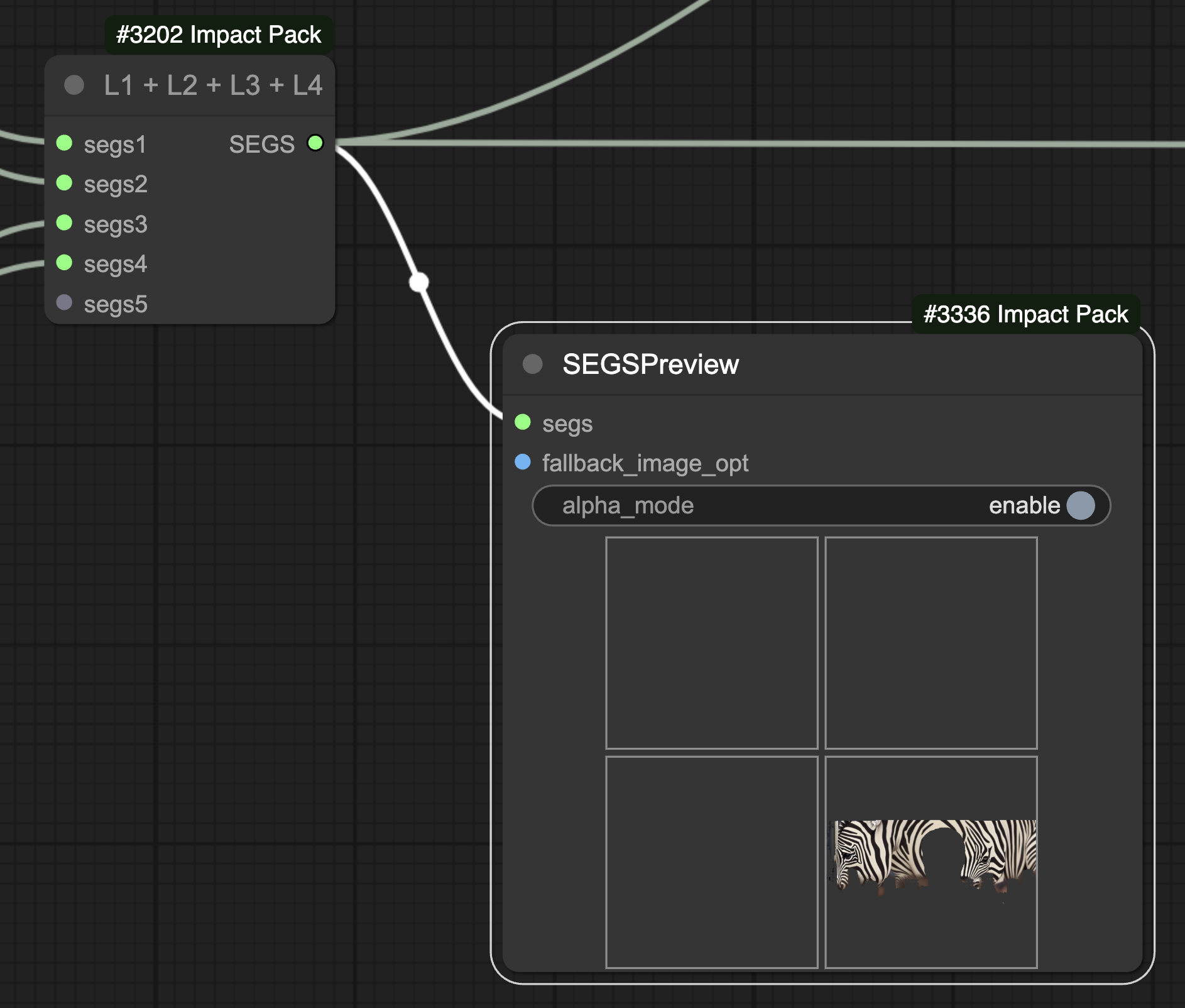Collapse the SEGSPreview node
The height and width of the screenshot is (1008, 1185).
(532, 363)
